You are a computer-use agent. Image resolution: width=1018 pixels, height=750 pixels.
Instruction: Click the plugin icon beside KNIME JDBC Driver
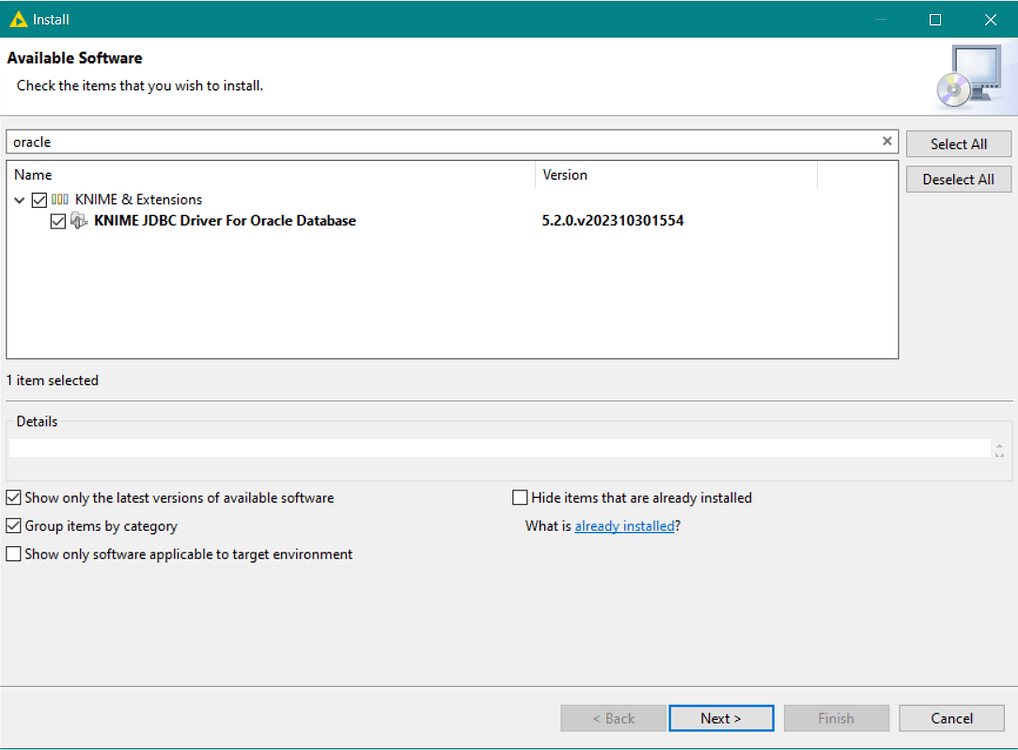pos(78,221)
